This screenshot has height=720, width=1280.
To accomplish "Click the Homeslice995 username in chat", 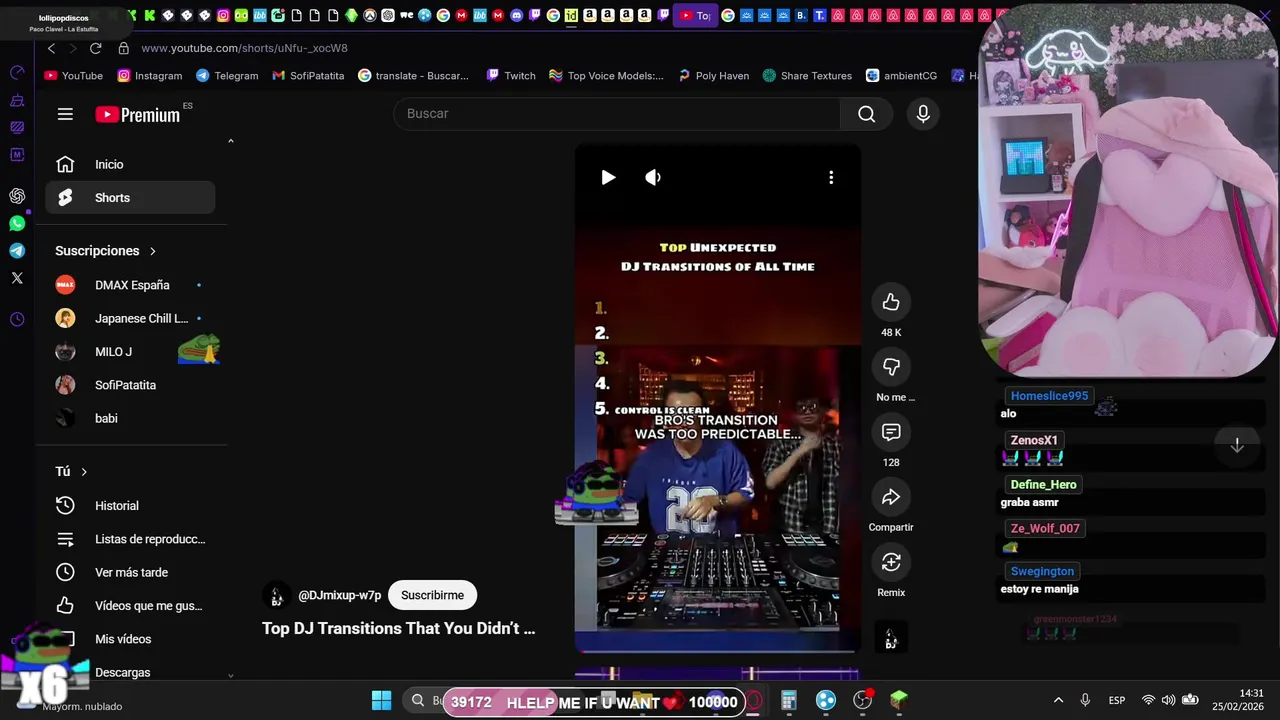I will tap(1049, 396).
